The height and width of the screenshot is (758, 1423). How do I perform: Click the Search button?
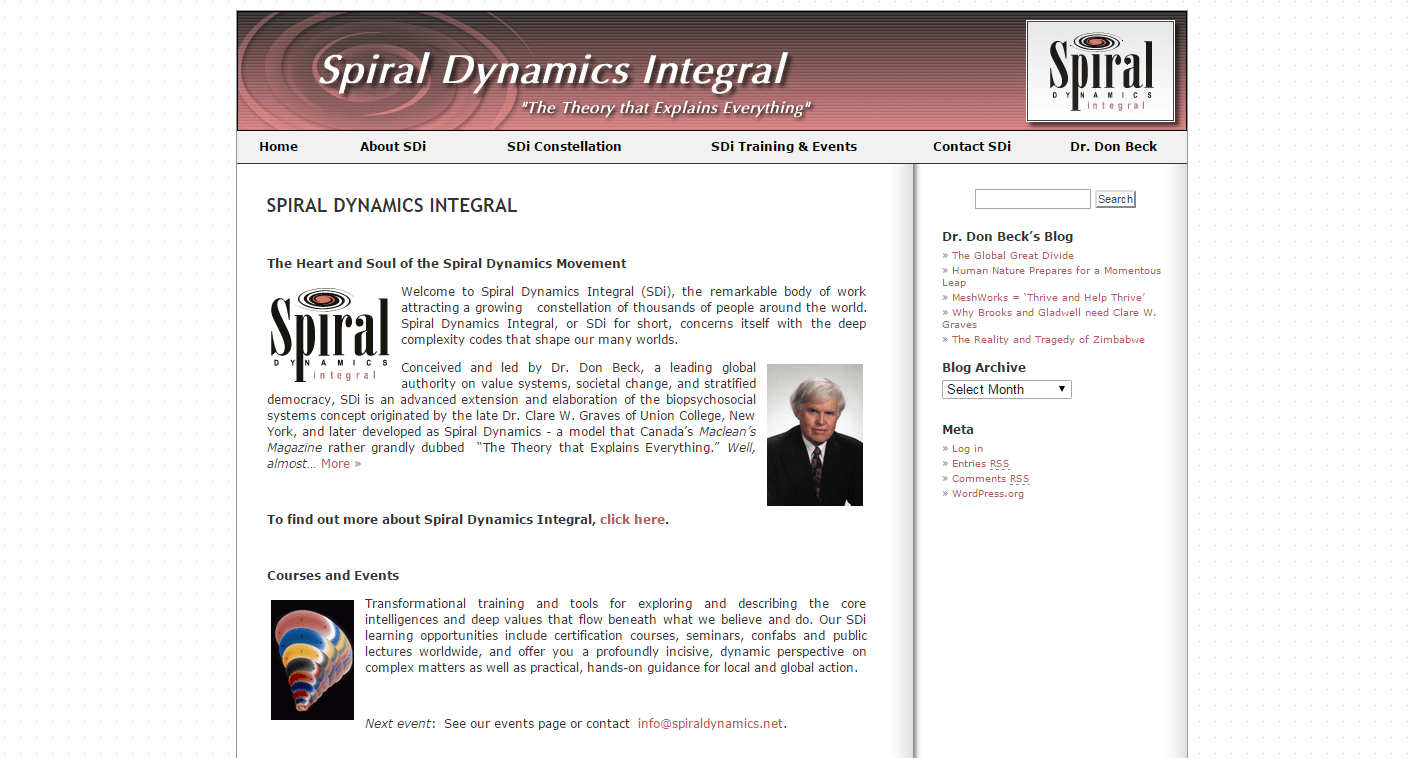coord(1115,199)
